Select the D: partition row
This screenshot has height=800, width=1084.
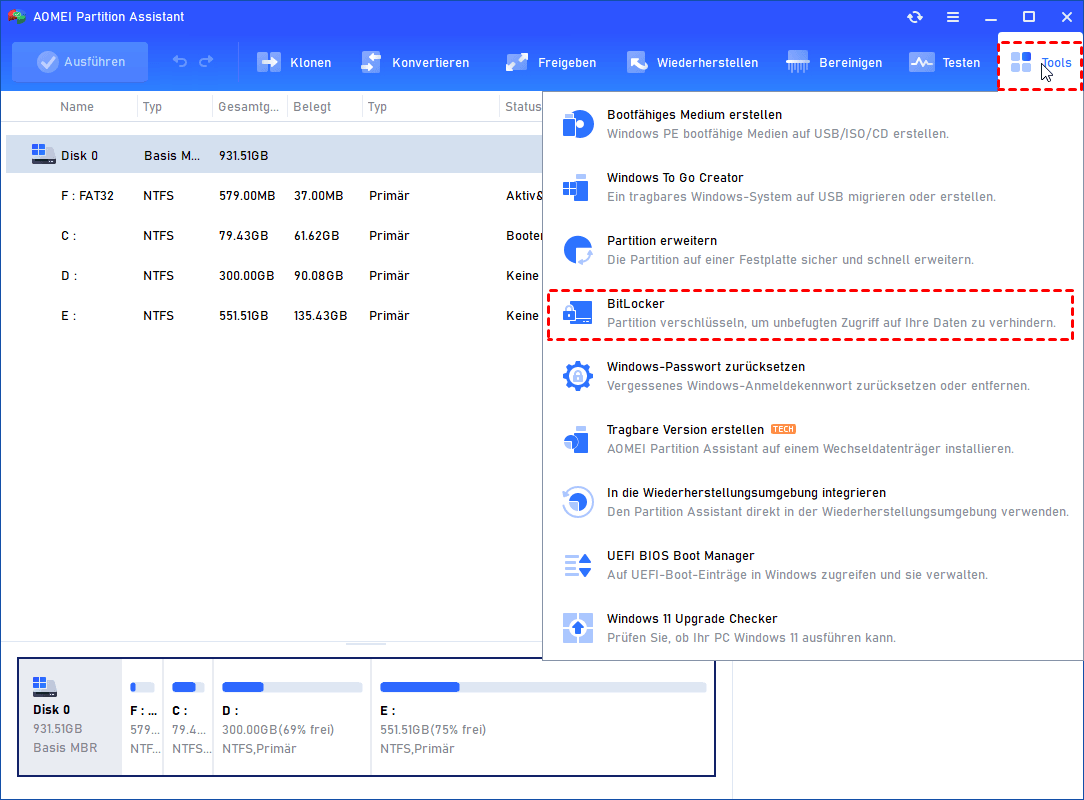[x=274, y=276]
